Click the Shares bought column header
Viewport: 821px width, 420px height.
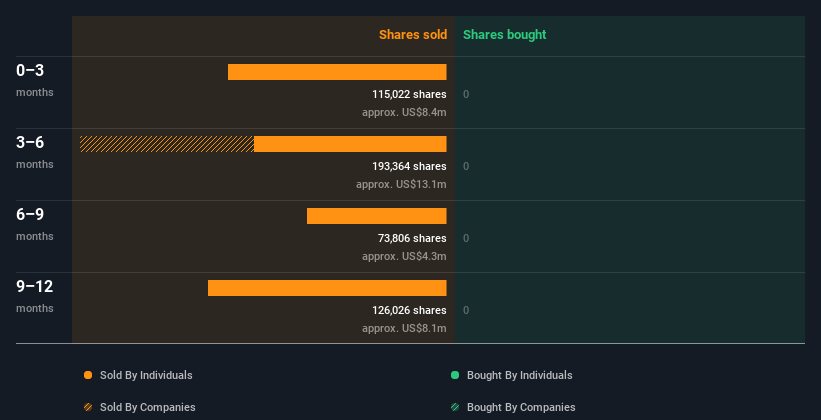click(505, 35)
